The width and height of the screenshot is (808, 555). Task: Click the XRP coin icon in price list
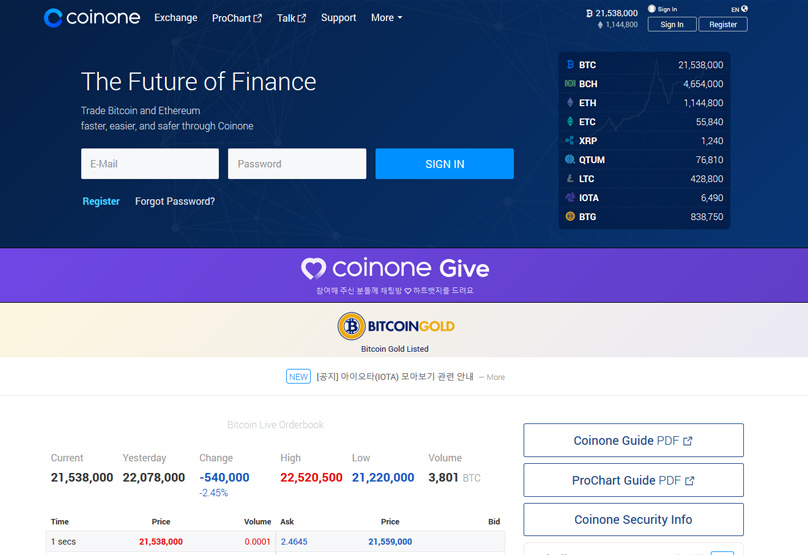[x=570, y=140]
